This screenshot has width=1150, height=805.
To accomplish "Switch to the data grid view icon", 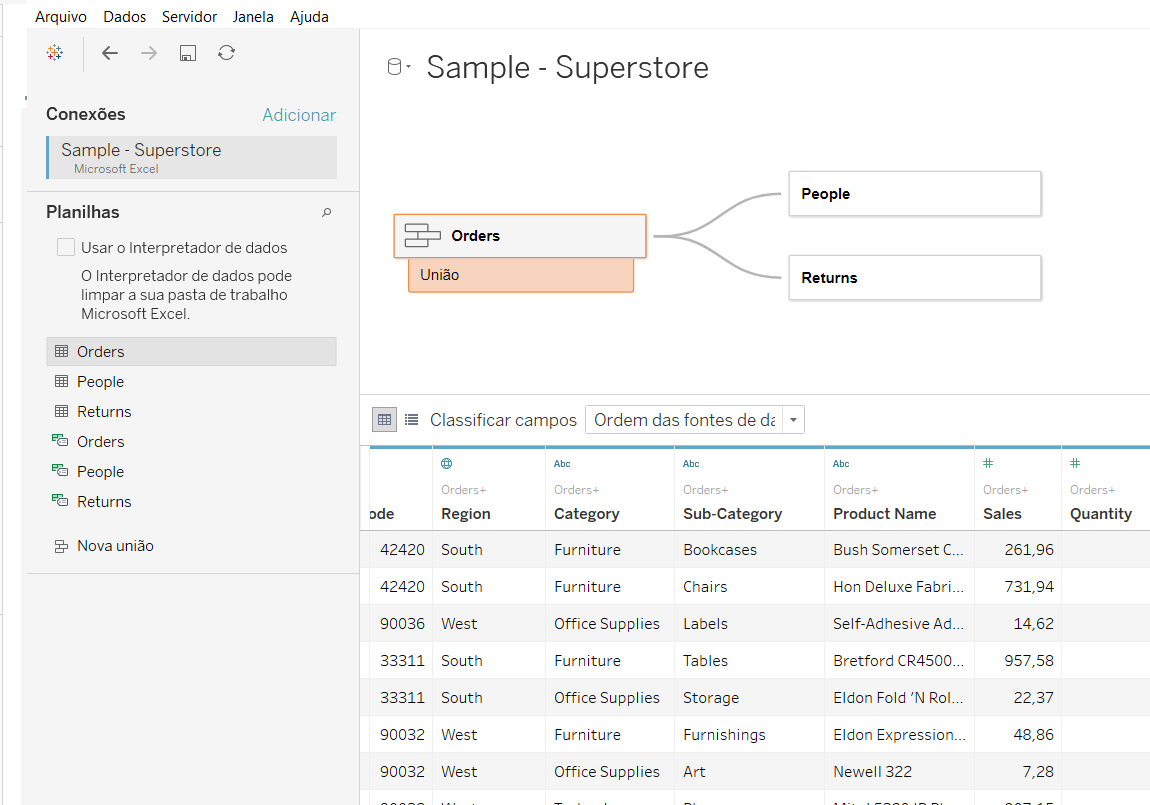I will [384, 419].
